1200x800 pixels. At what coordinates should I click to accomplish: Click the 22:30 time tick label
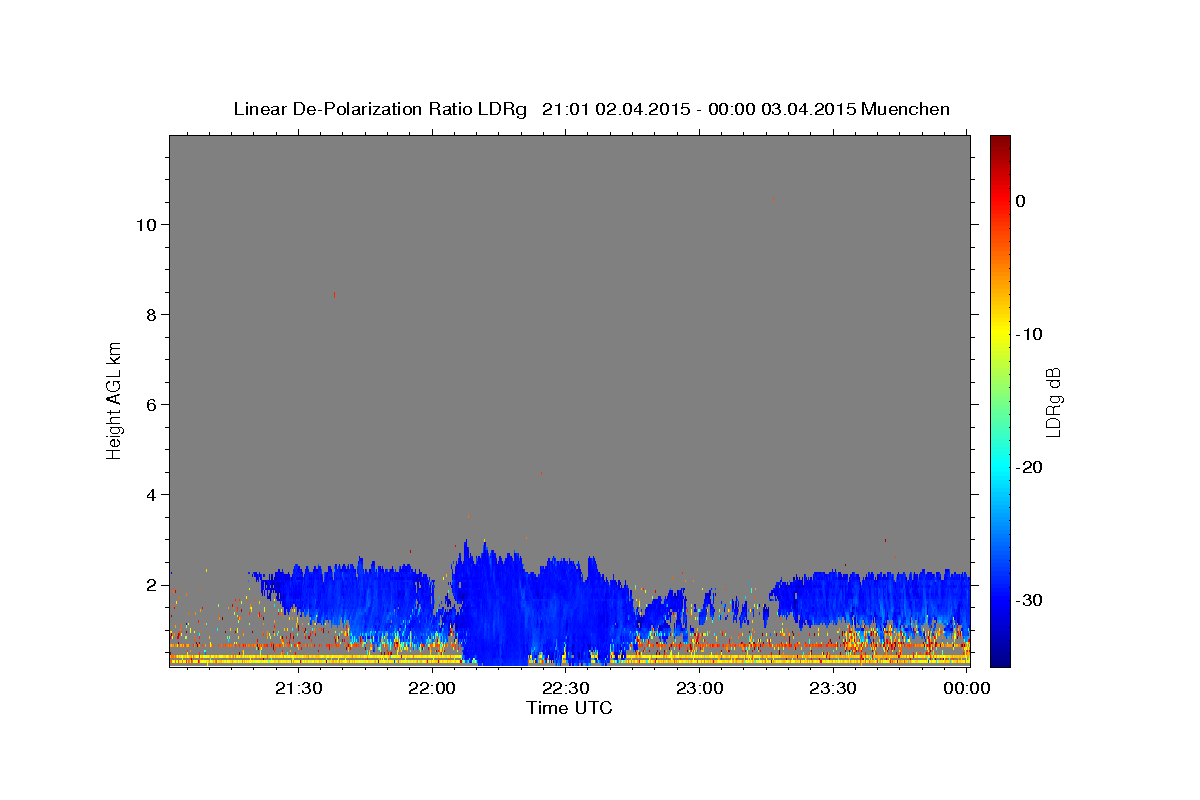click(x=565, y=688)
